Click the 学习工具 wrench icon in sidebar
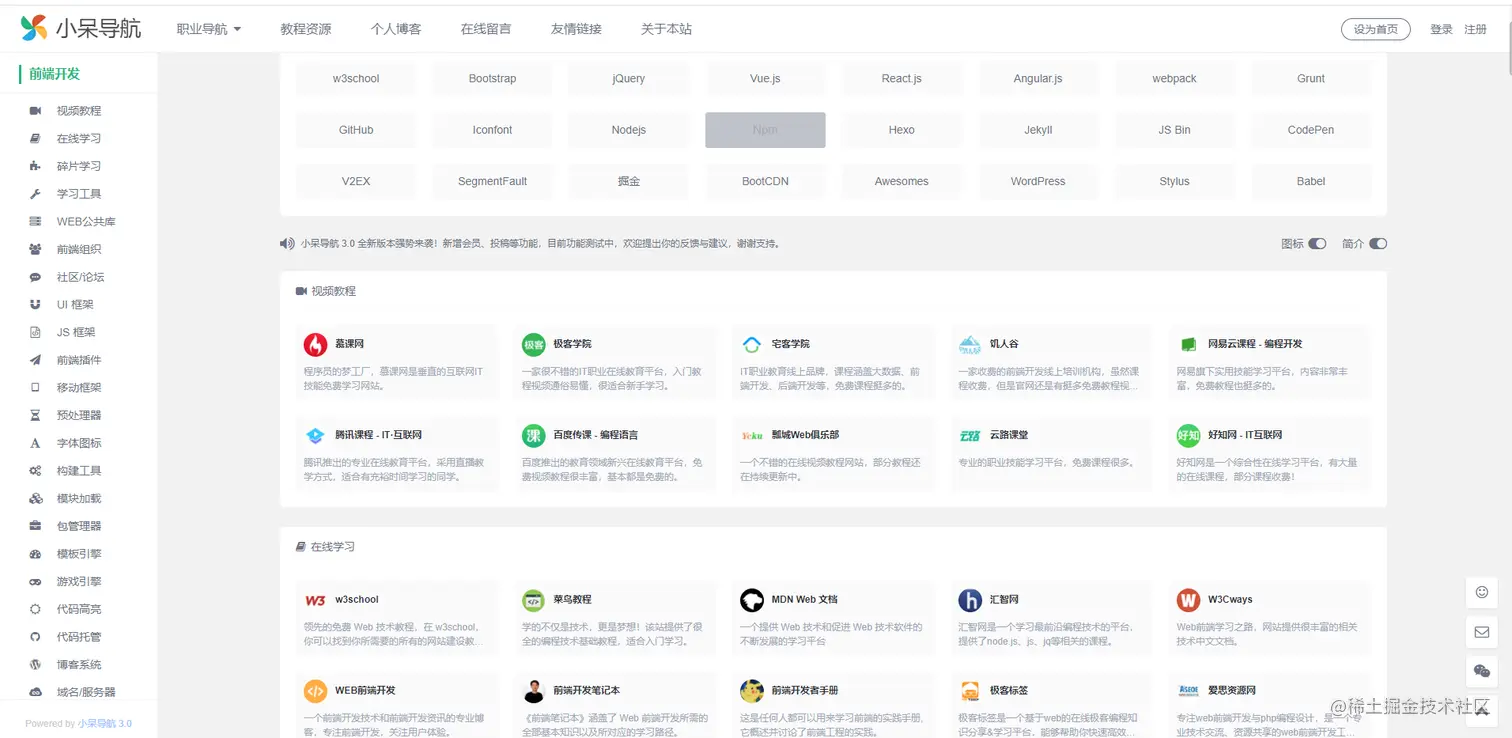The width and height of the screenshot is (1512, 738). [35, 194]
